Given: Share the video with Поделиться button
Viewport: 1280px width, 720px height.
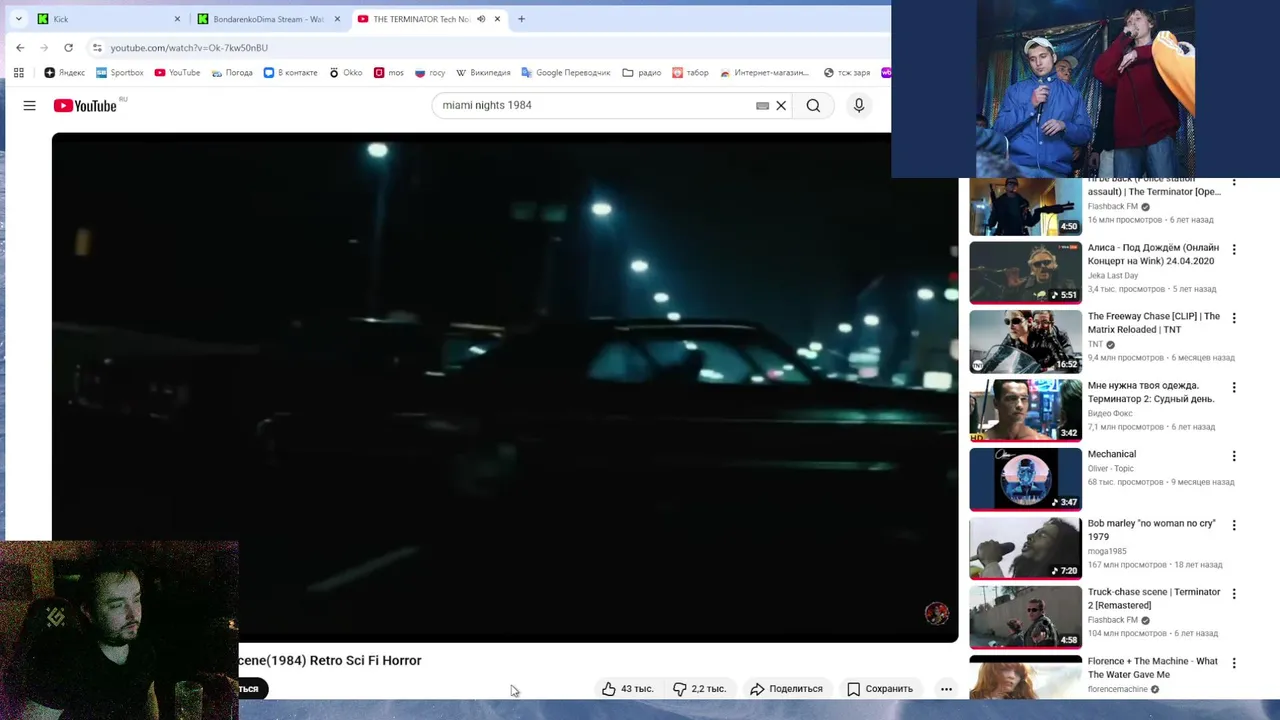Looking at the screenshot, I should tap(786, 688).
